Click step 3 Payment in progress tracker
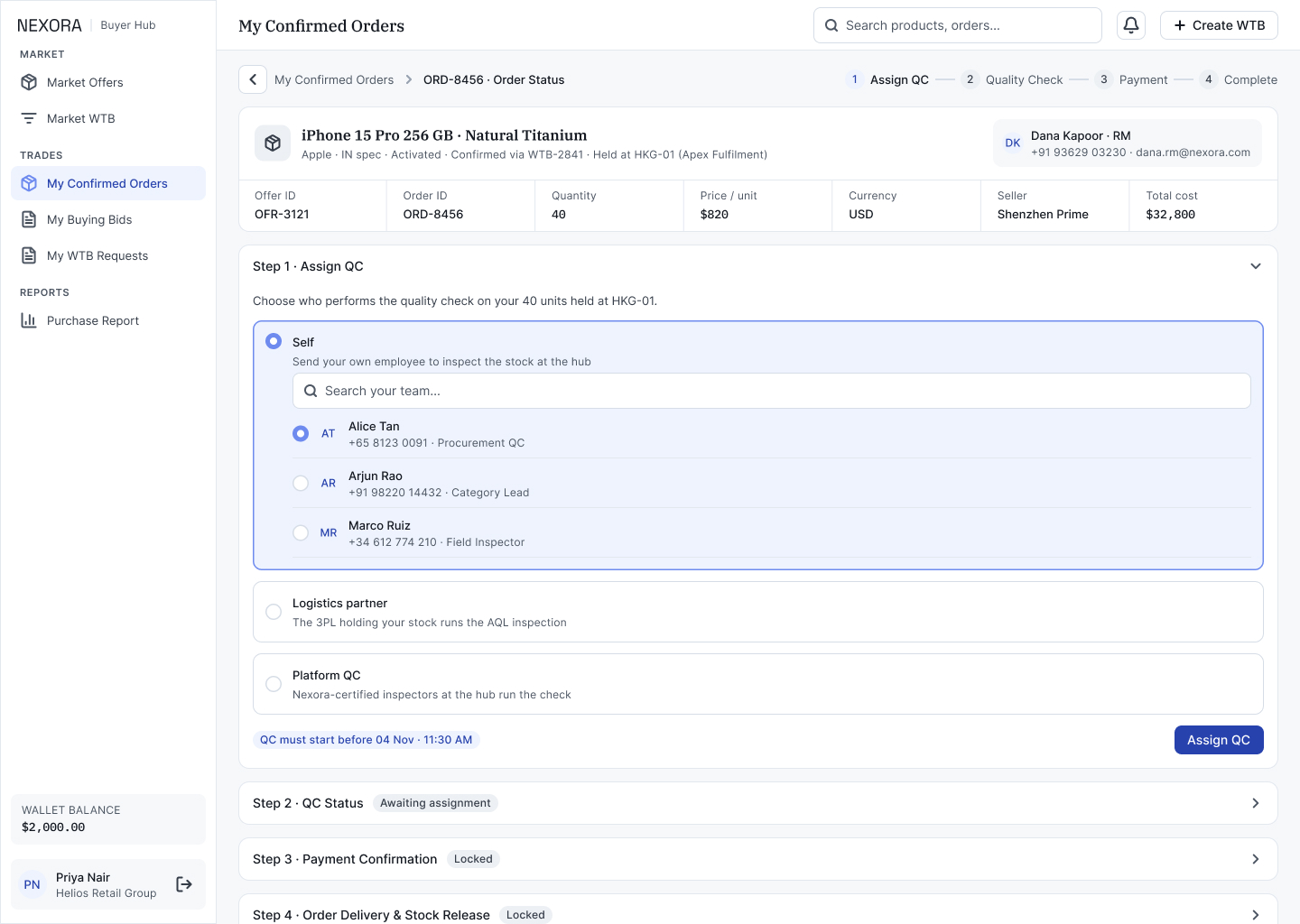The image size is (1300, 924). (1131, 79)
